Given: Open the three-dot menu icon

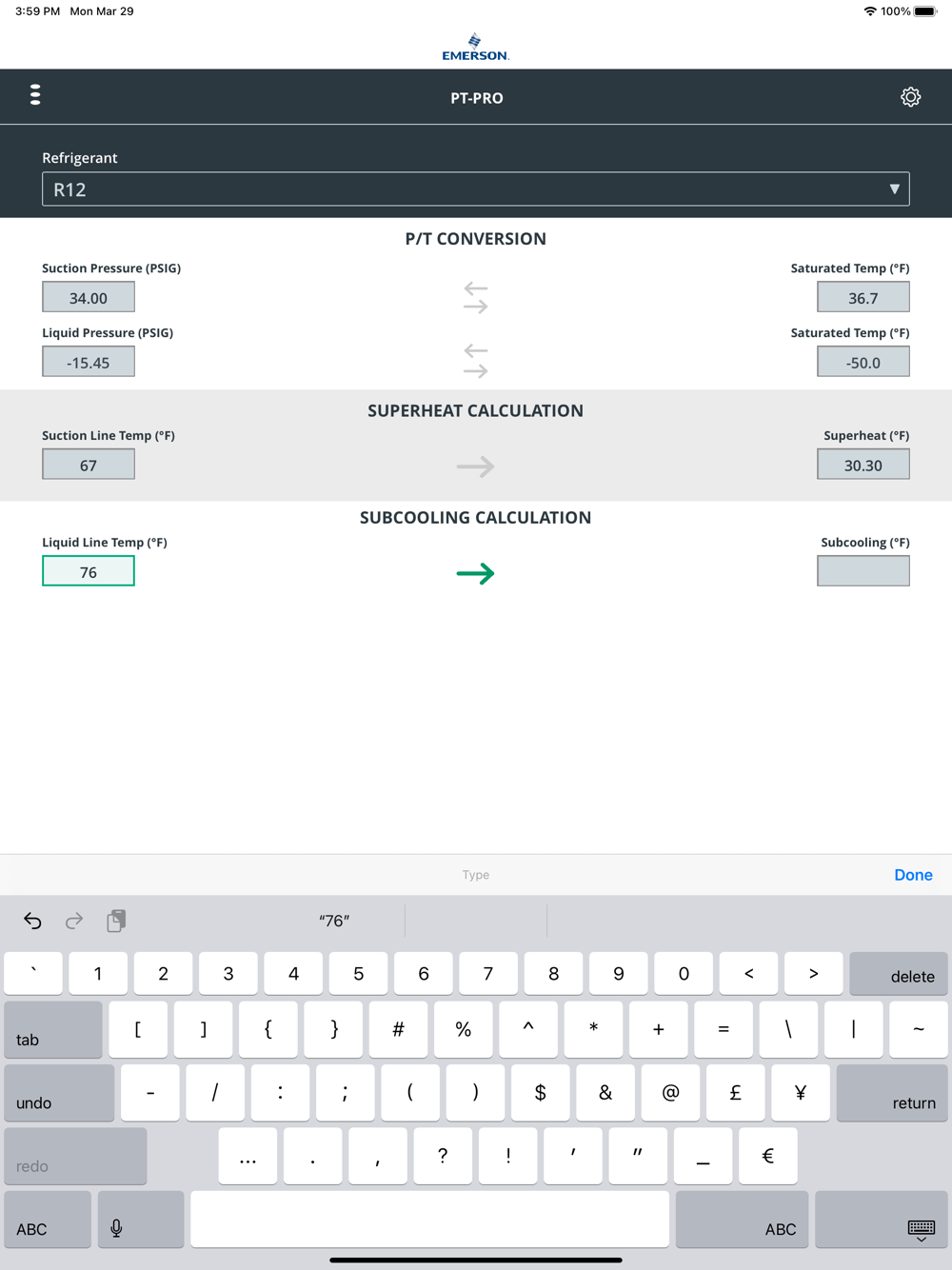Looking at the screenshot, I should click(35, 95).
